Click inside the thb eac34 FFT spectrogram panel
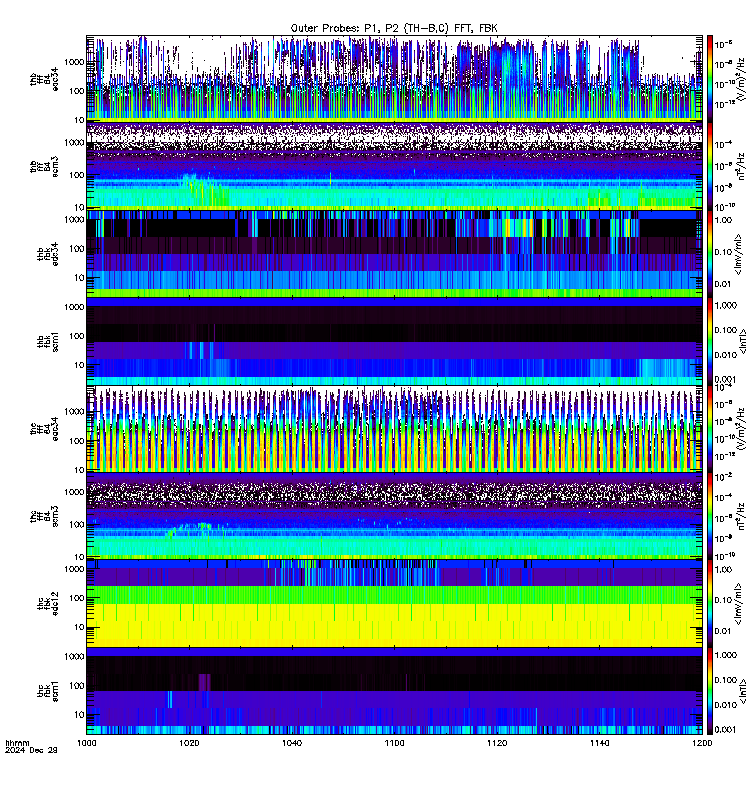The image size is (750, 800). pyautogui.click(x=394, y=78)
